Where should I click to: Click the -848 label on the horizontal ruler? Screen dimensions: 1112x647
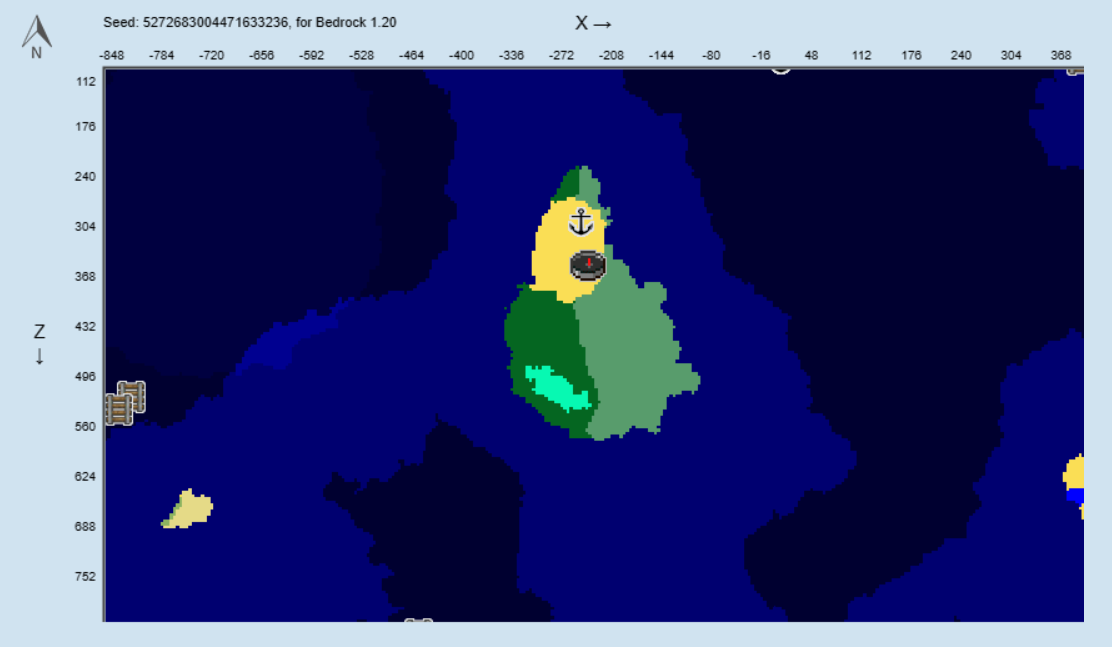pyautogui.click(x=114, y=55)
